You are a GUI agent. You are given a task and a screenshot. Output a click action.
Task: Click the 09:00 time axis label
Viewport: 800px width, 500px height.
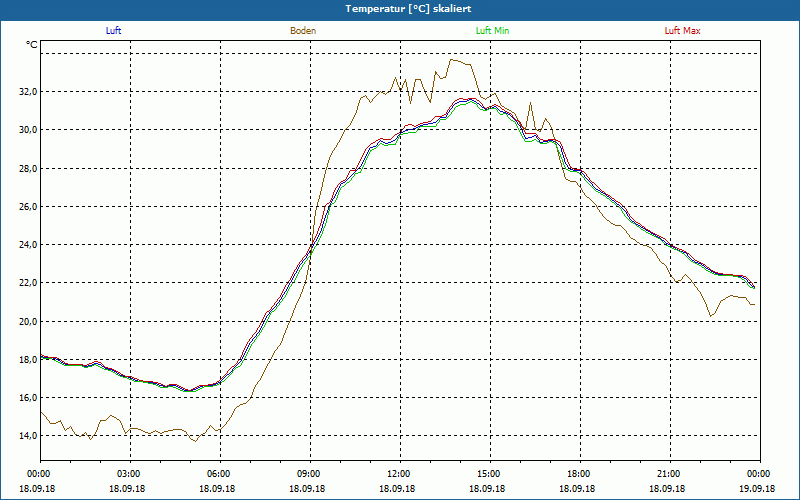pos(310,474)
